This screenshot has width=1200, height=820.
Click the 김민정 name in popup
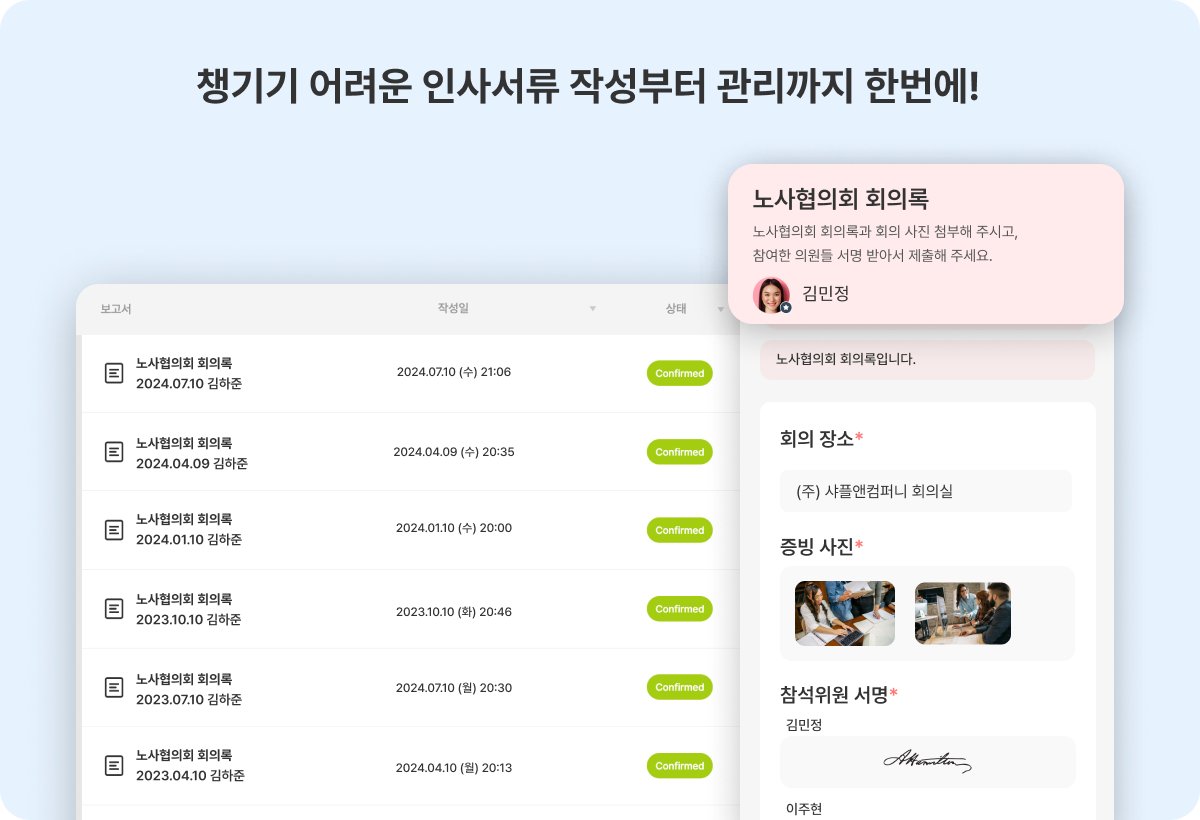pos(825,294)
